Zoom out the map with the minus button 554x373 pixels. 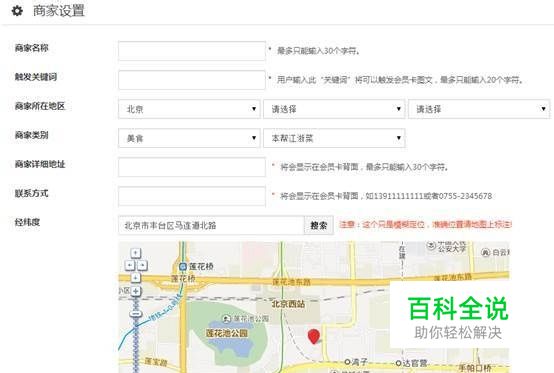[136, 314]
